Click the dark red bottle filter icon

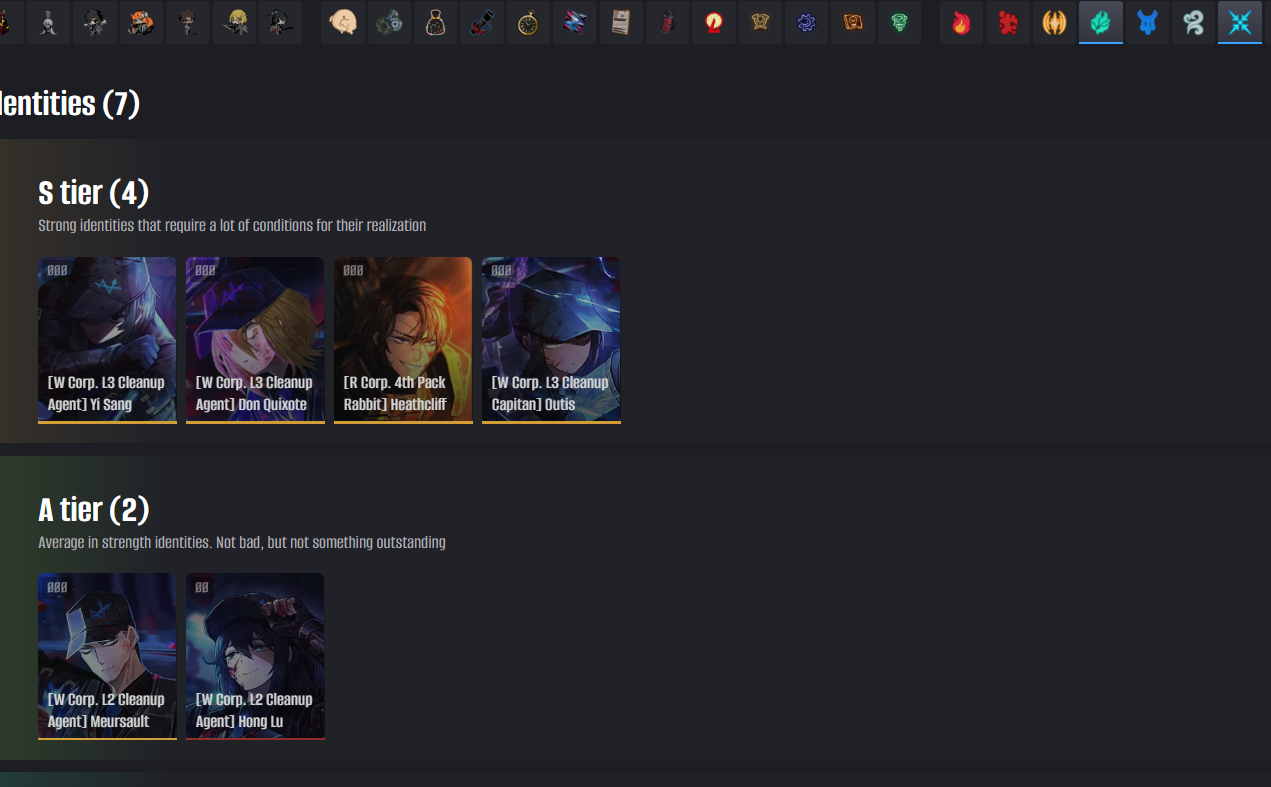668,22
